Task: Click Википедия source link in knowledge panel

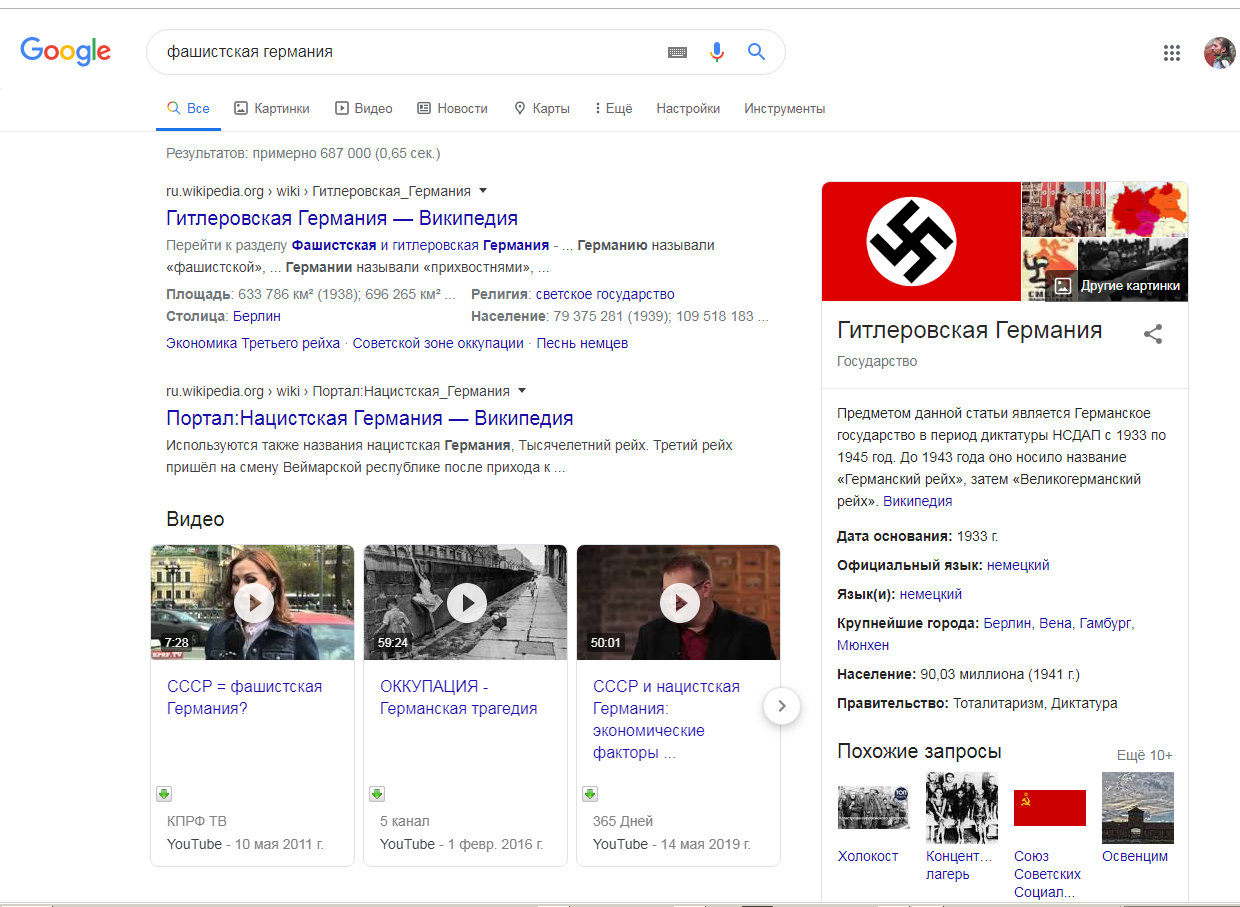Action: [918, 501]
